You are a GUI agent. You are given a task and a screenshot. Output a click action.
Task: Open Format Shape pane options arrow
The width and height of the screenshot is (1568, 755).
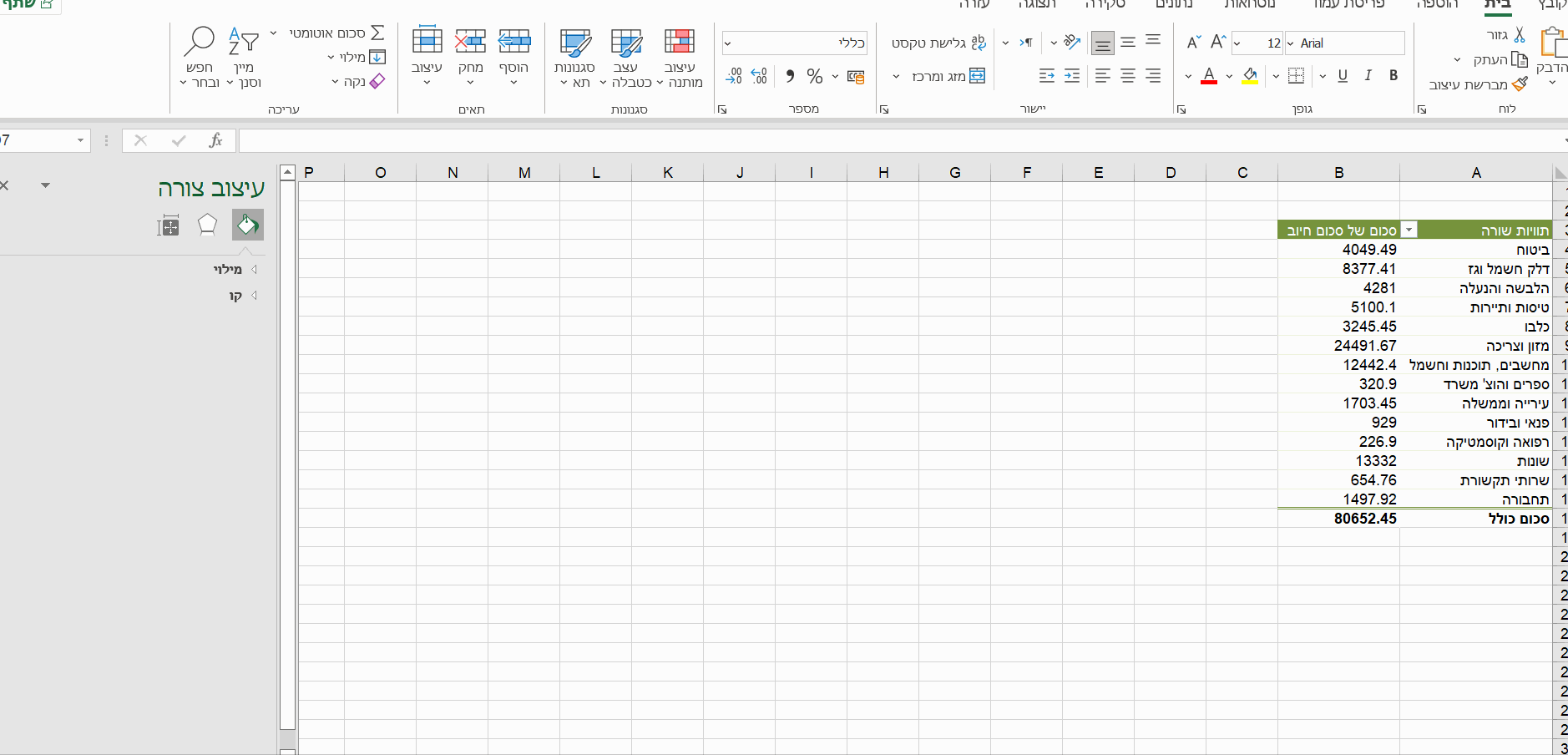tap(46, 185)
